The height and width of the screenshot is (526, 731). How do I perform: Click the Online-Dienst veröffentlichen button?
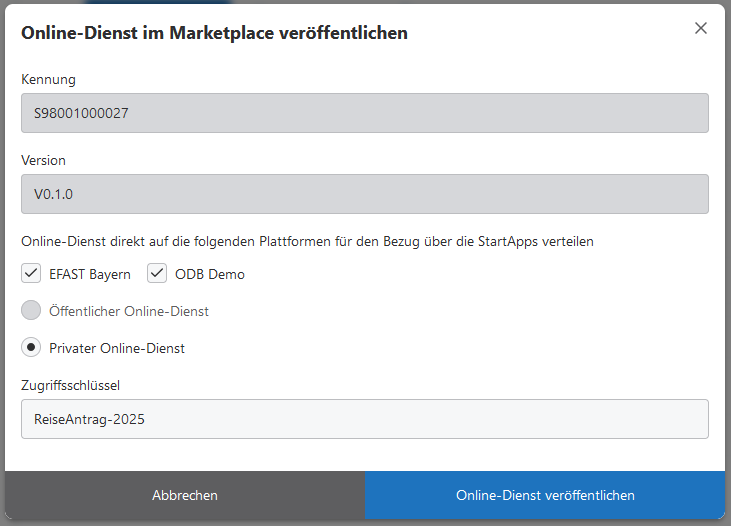pyautogui.click(x=545, y=495)
